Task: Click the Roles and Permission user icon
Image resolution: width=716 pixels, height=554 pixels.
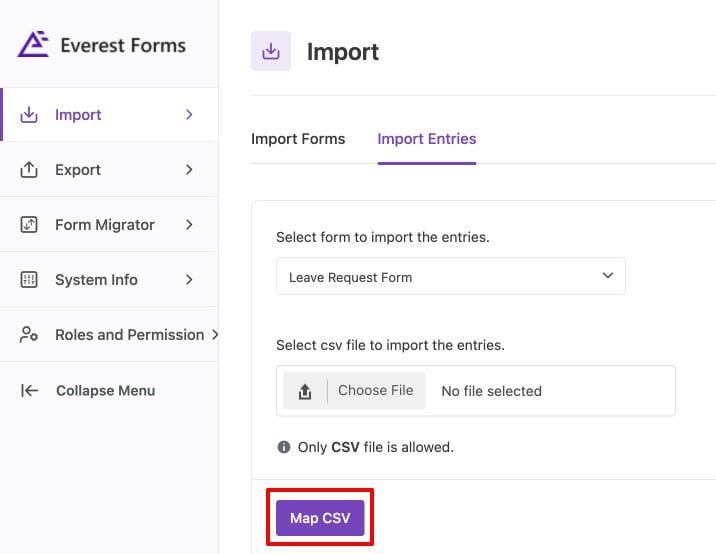Action: coord(29,334)
